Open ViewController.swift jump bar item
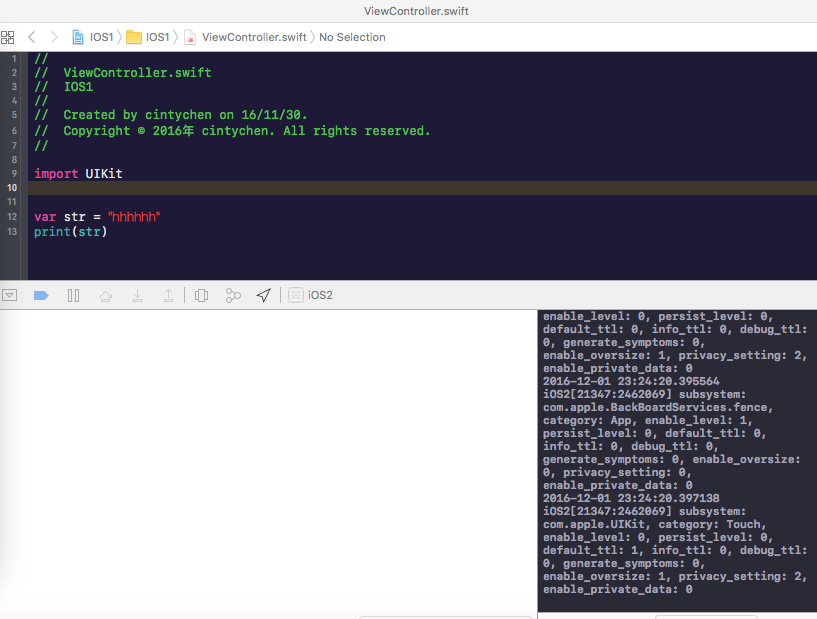Screen dimensions: 817x619 click(x=245, y=37)
